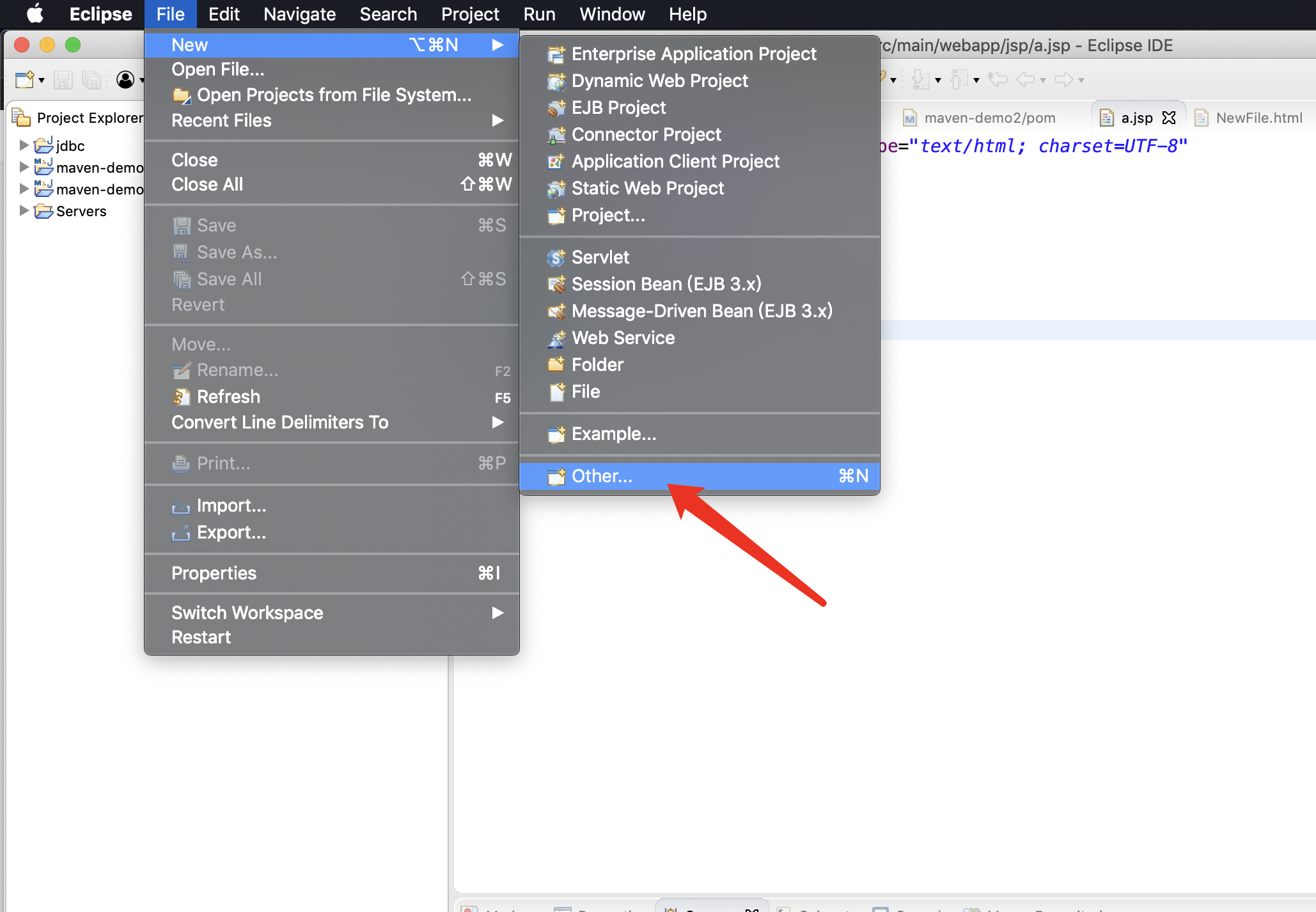Screen dimensions: 1316x912
Task: Choose Restart from the File menu
Action: [201, 638]
